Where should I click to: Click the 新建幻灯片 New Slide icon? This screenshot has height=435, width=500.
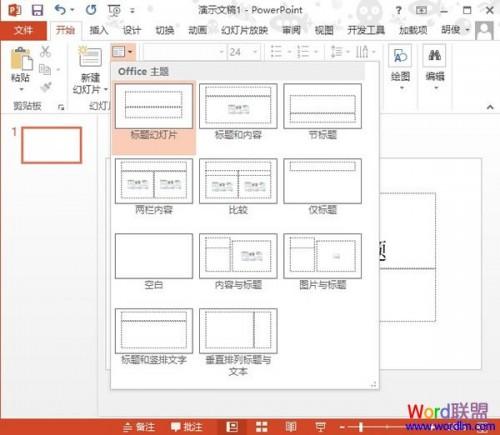click(x=90, y=57)
